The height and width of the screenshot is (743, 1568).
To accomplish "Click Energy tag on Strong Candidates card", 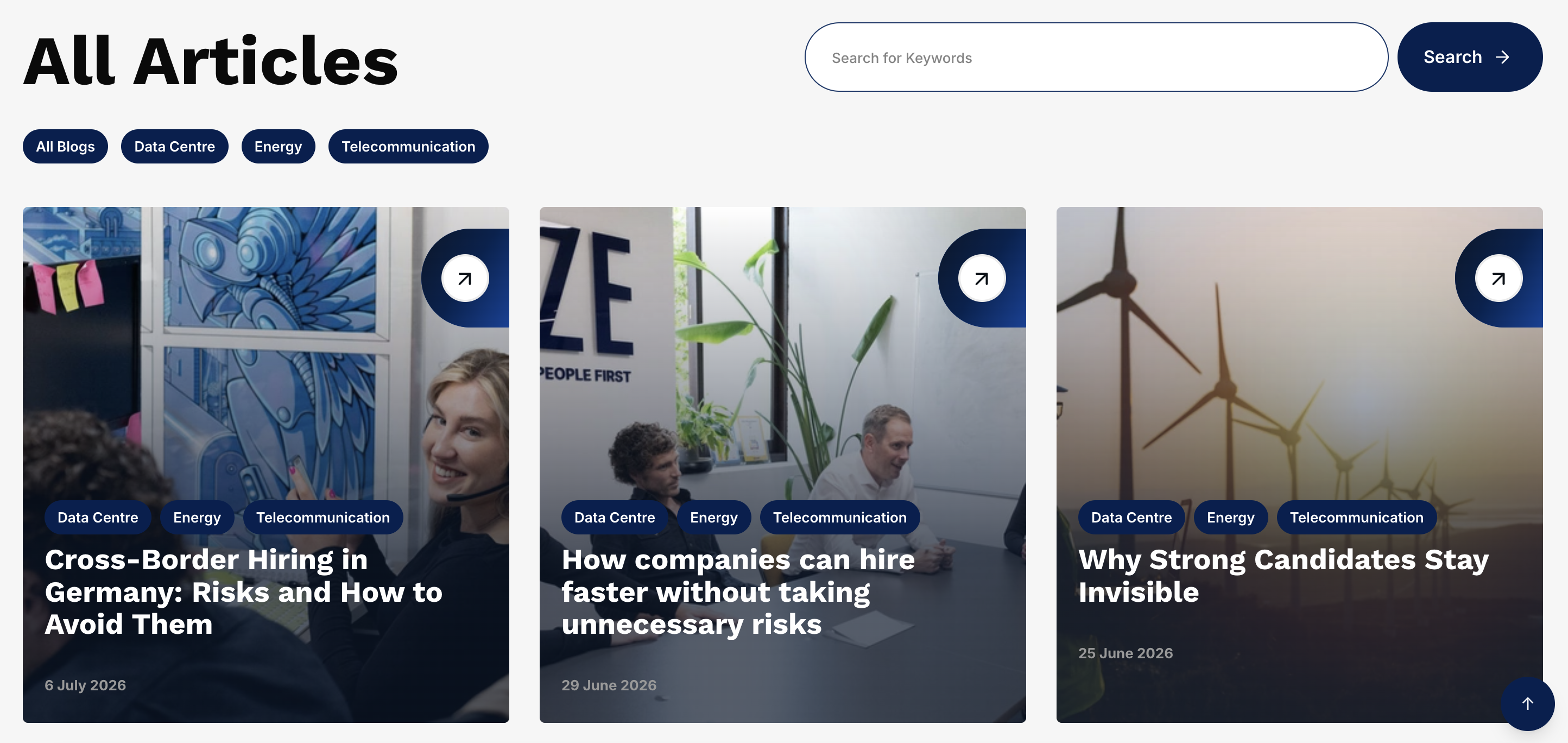I will 1231,517.
